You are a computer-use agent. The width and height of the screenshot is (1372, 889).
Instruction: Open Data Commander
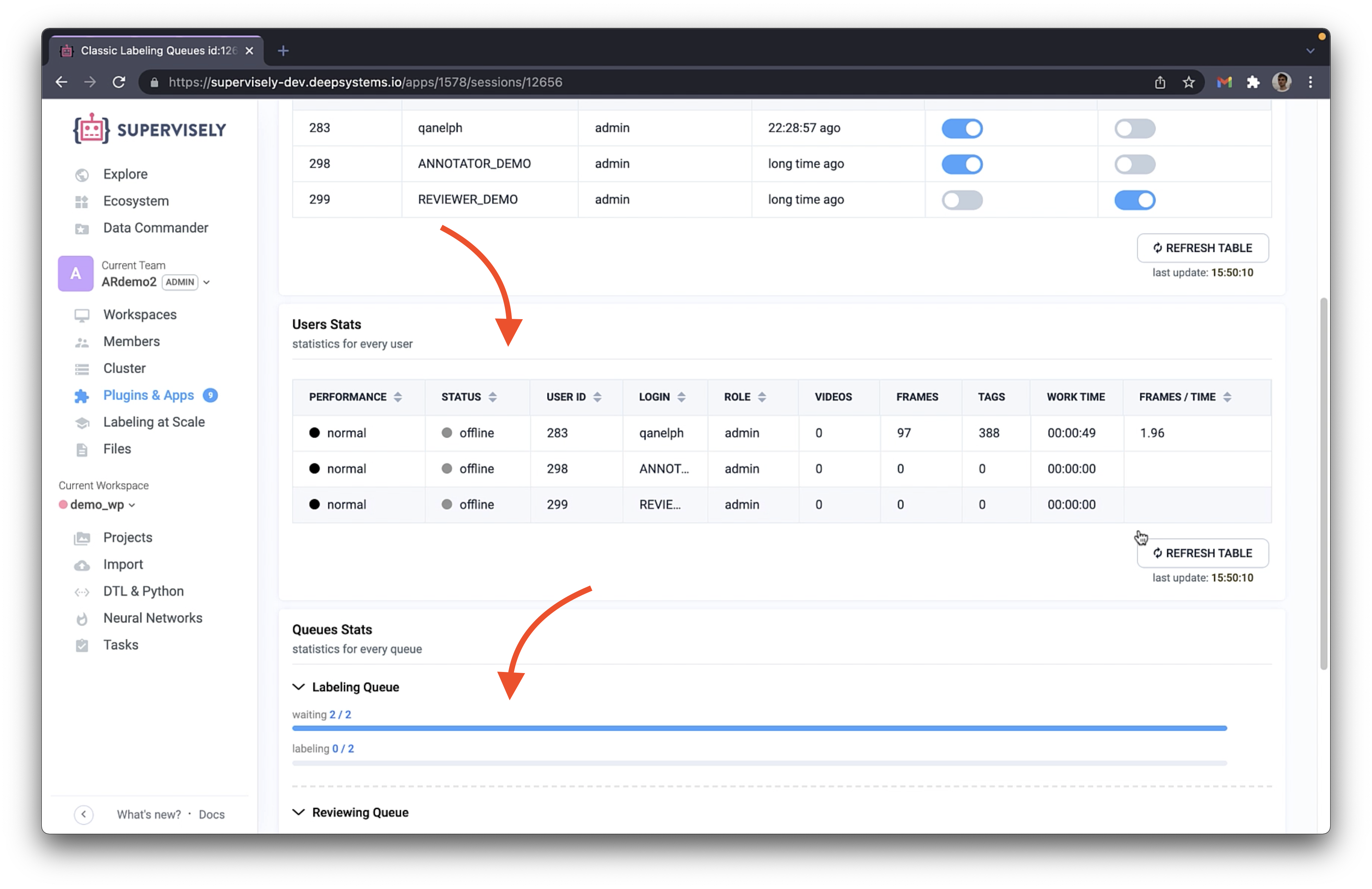(x=155, y=228)
